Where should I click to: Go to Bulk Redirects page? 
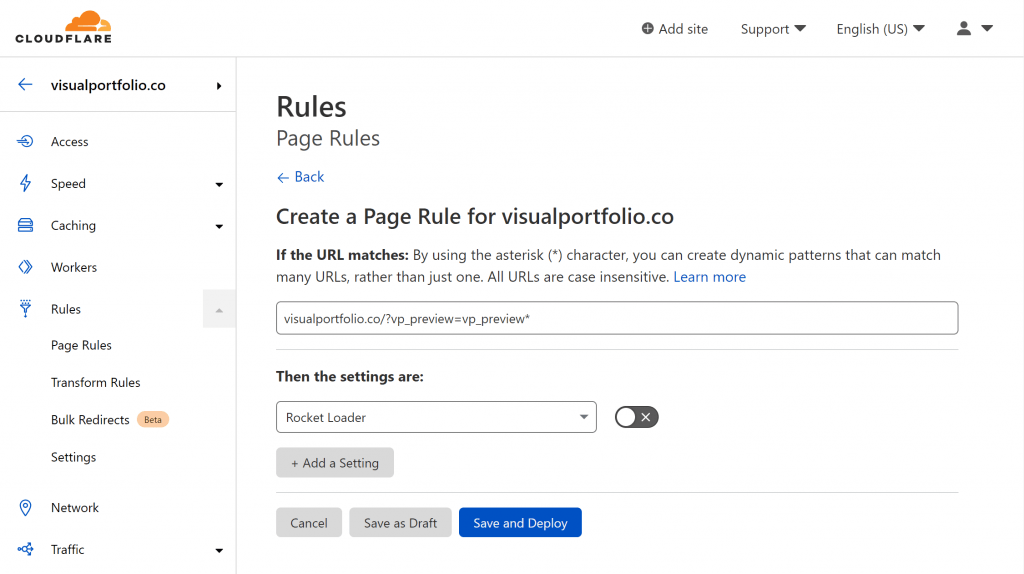point(90,420)
